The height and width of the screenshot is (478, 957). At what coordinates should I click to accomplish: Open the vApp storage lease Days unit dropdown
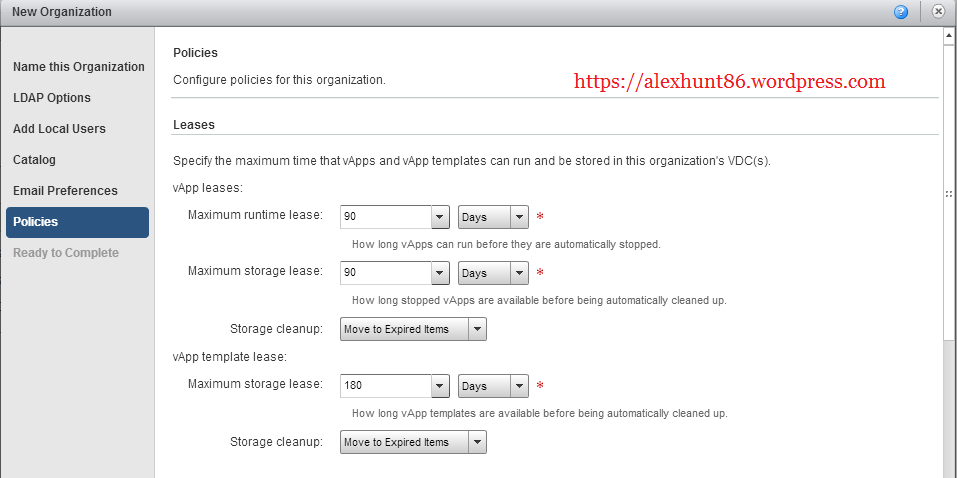click(x=493, y=273)
